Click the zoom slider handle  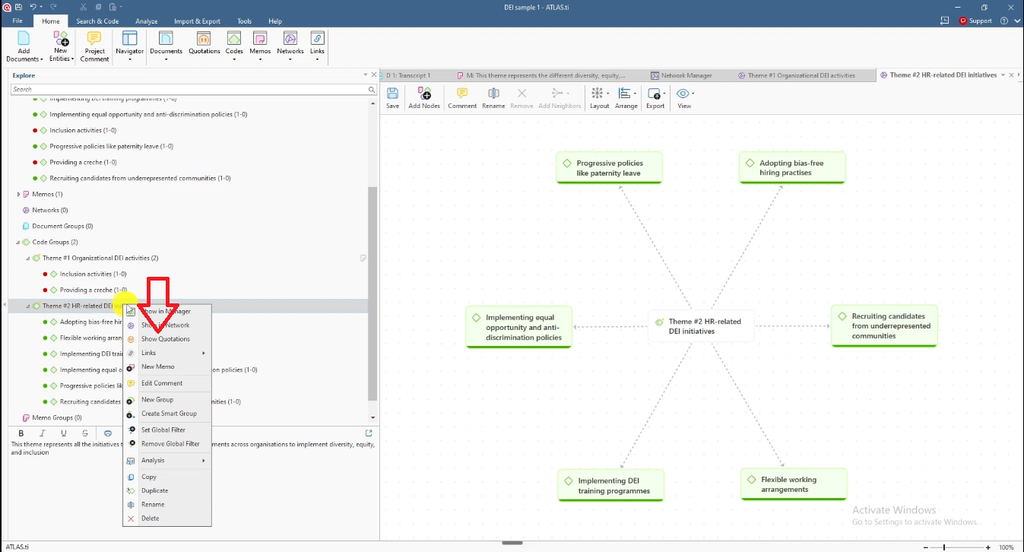point(944,547)
